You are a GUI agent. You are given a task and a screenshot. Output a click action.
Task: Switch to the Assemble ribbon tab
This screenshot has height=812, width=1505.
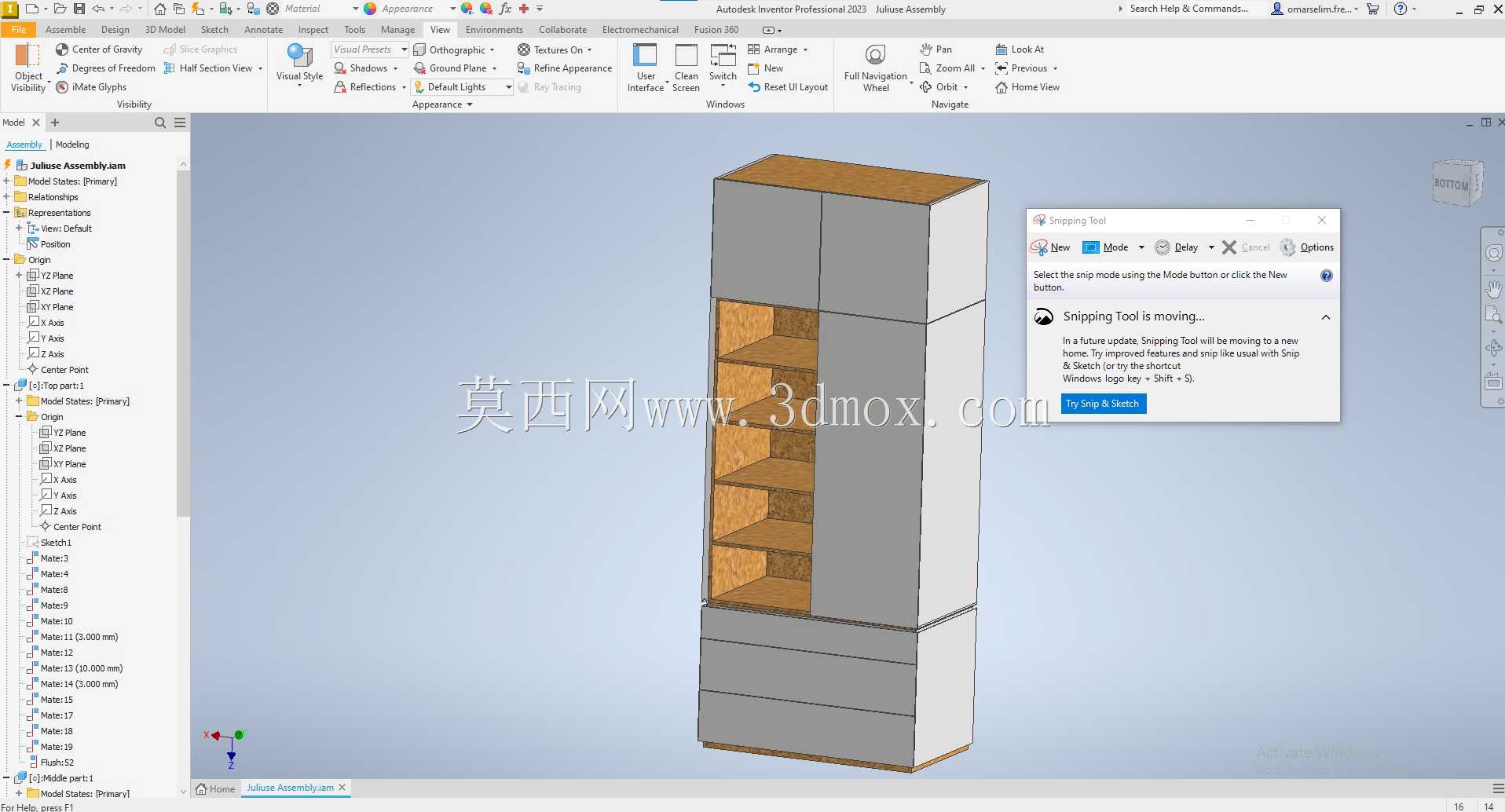[x=65, y=30]
